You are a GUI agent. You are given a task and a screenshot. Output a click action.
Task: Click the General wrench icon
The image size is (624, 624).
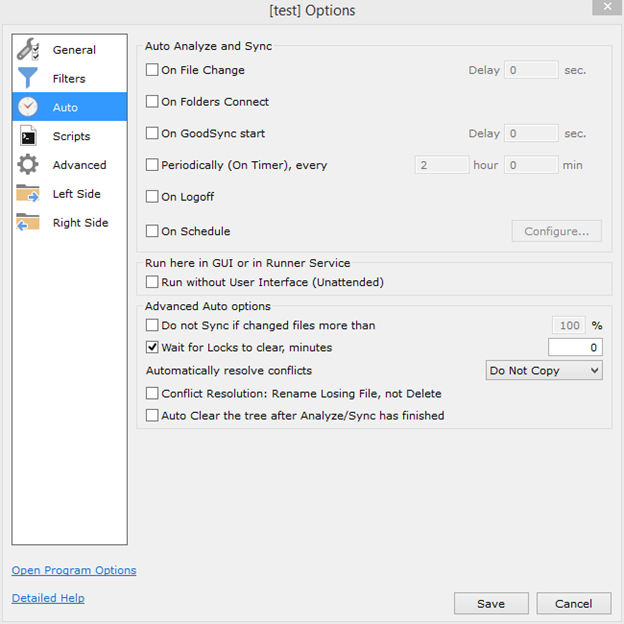click(x=28, y=49)
